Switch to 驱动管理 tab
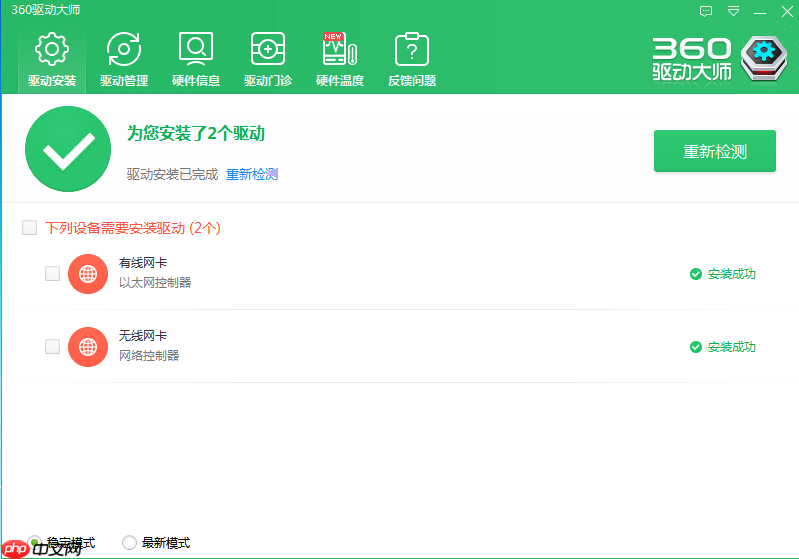The image size is (799, 559). pos(124,59)
